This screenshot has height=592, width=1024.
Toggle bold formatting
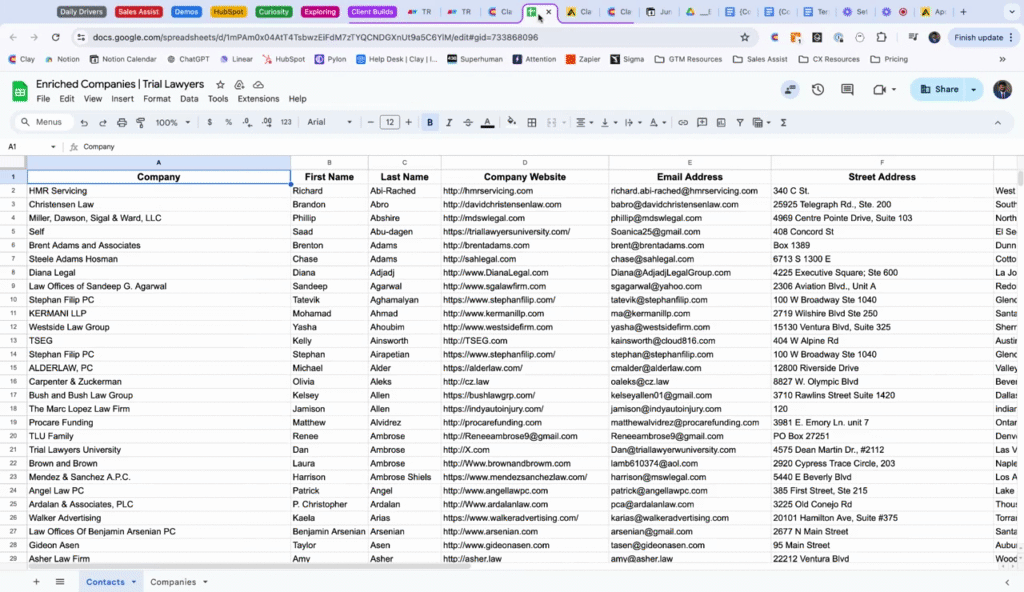[430, 122]
